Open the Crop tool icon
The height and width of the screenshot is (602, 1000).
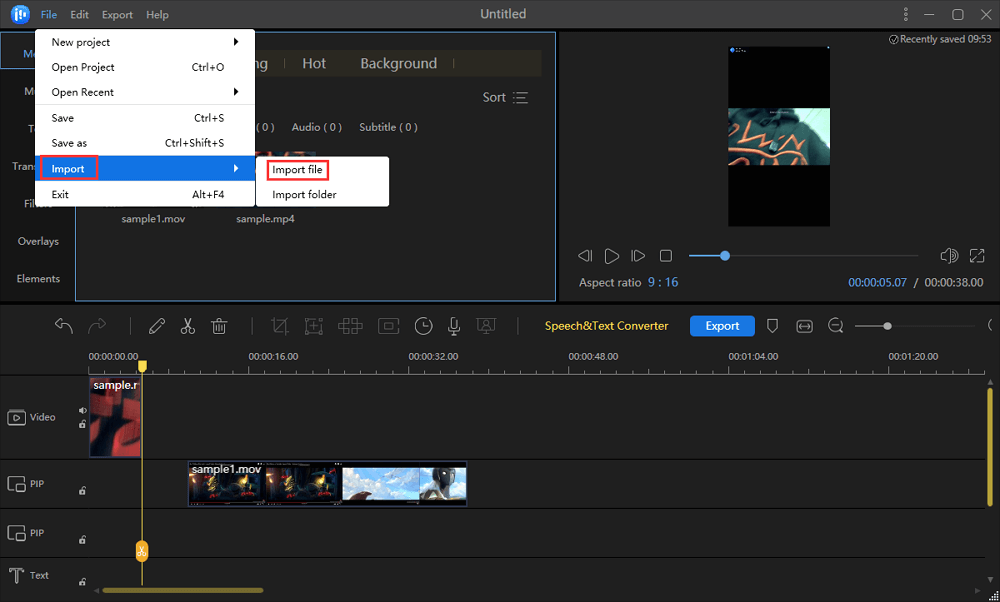click(279, 325)
